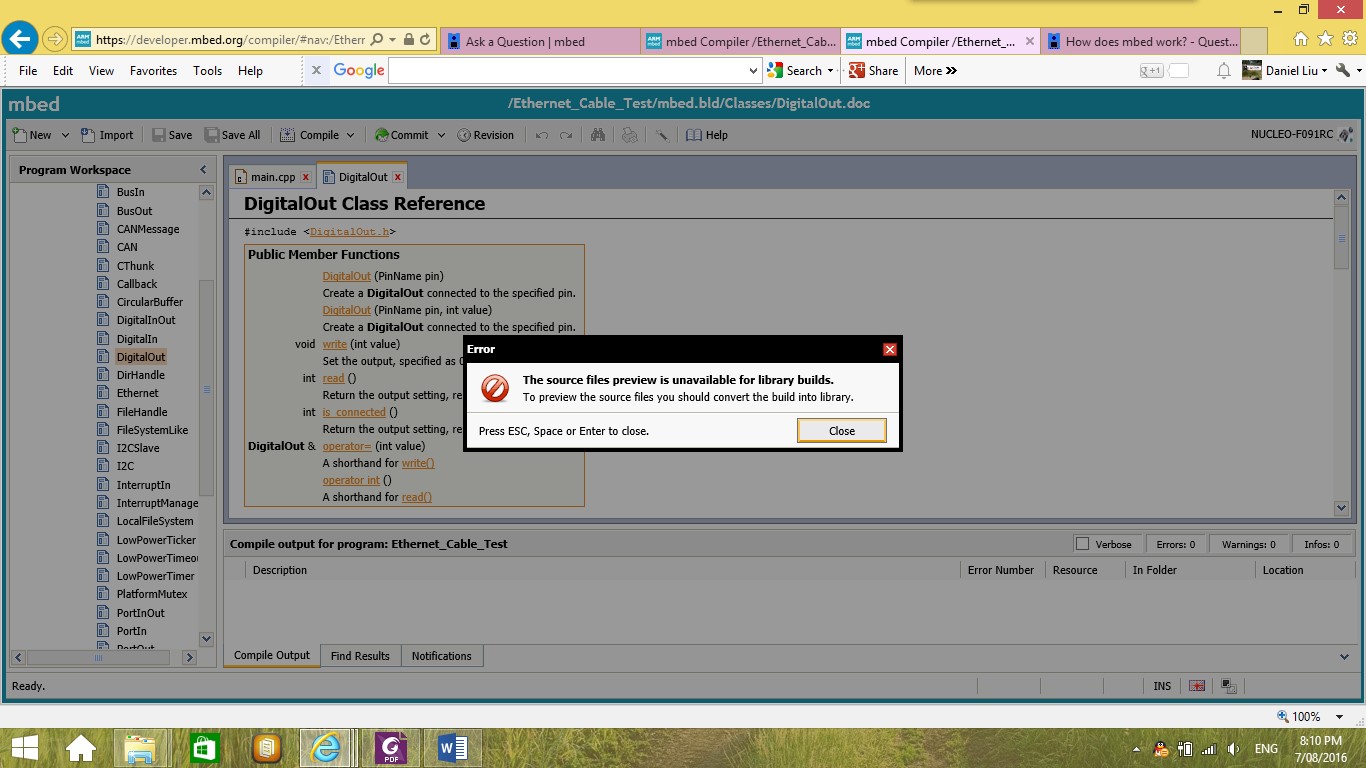Open Help from the book icon
This screenshot has height=768, width=1366.
[x=706, y=135]
